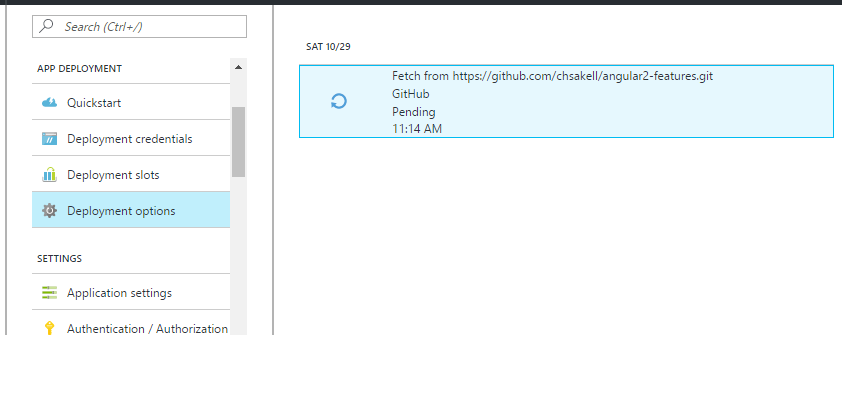Click the sidebar scrollbar up arrow
Screen dimensions: 842x411
click(238, 68)
